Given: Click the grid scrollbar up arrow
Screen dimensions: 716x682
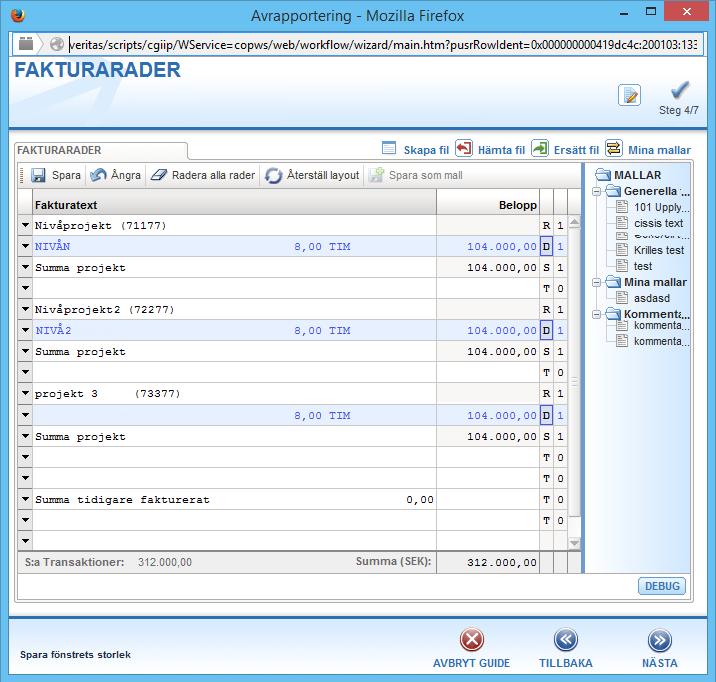Looking at the screenshot, I should point(574,222).
